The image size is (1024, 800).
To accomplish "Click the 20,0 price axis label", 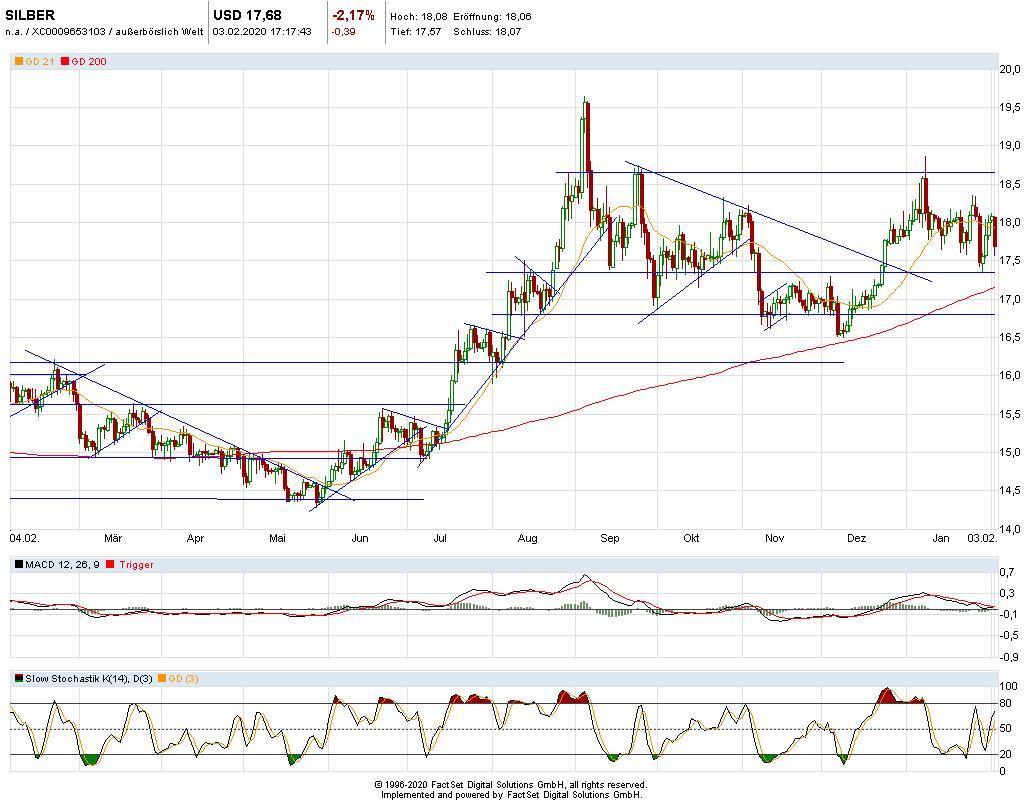I will (x=1009, y=69).
